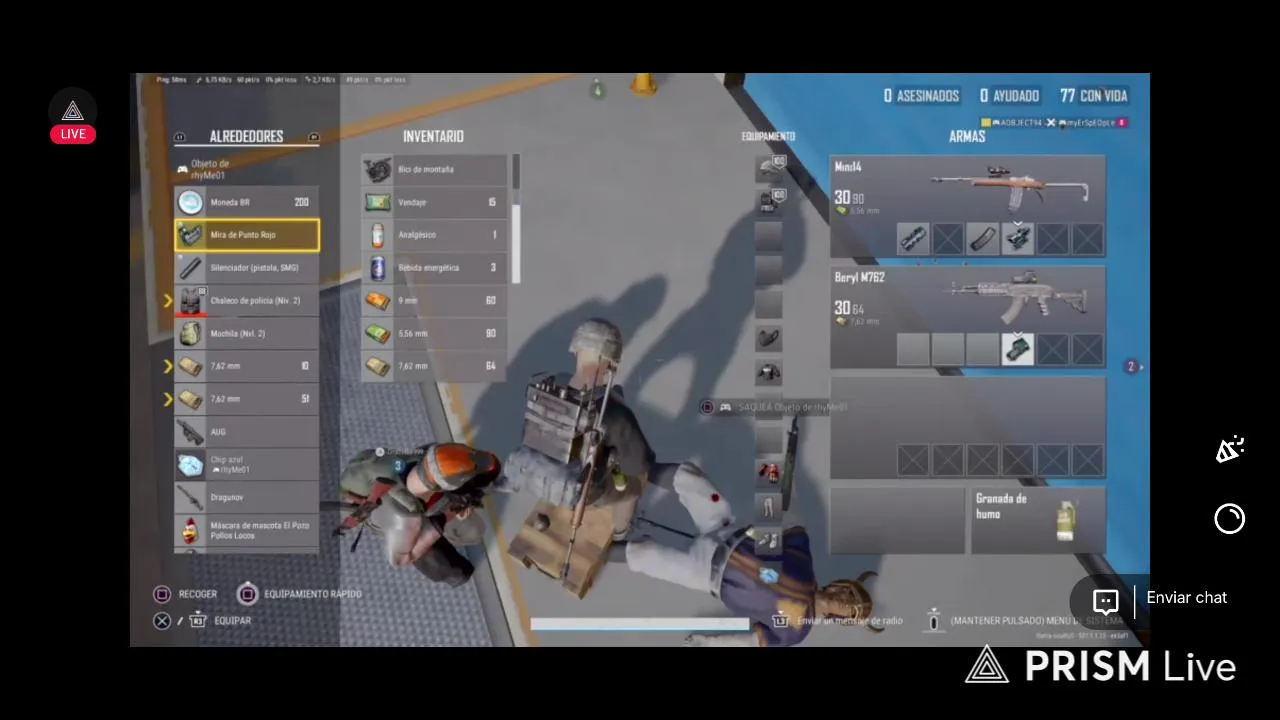Click the EQUIPAMIENTO RÁPIDO prompt
The height and width of the screenshot is (720, 1280).
click(299, 594)
